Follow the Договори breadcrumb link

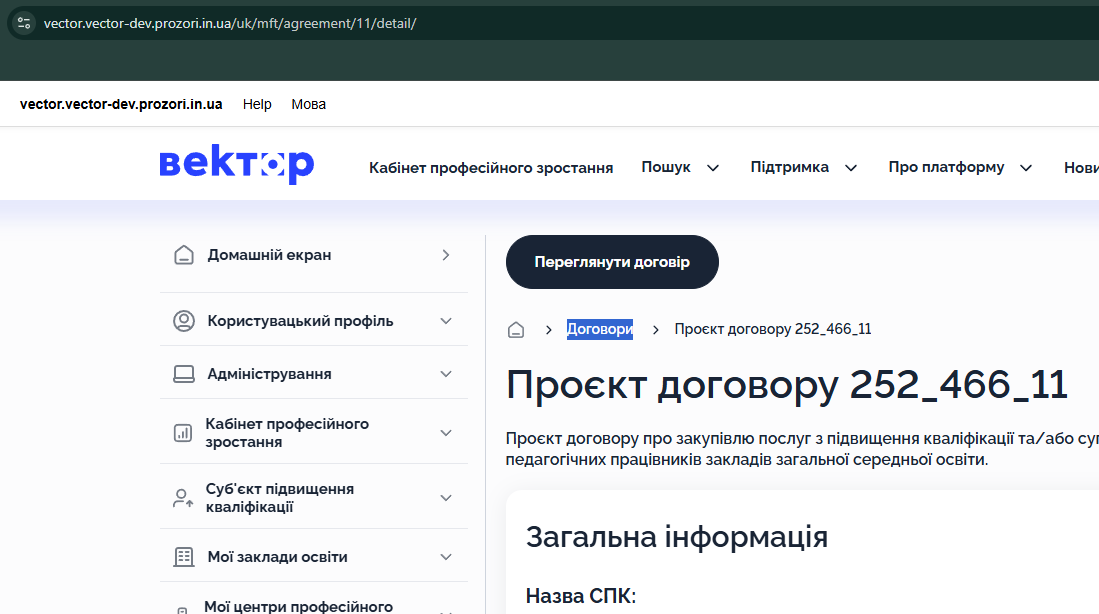click(599, 330)
